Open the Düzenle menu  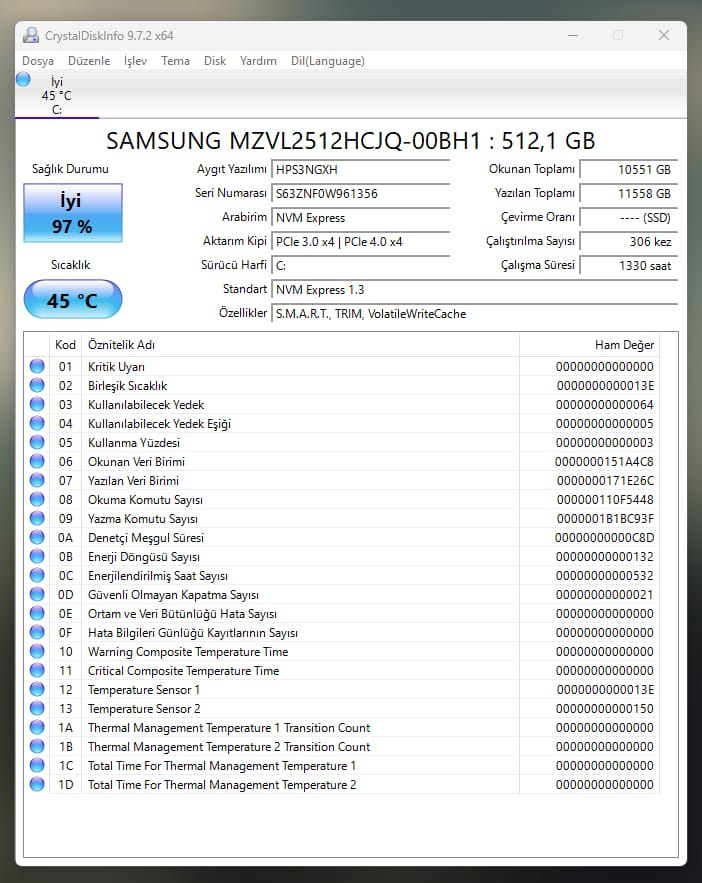coord(89,61)
